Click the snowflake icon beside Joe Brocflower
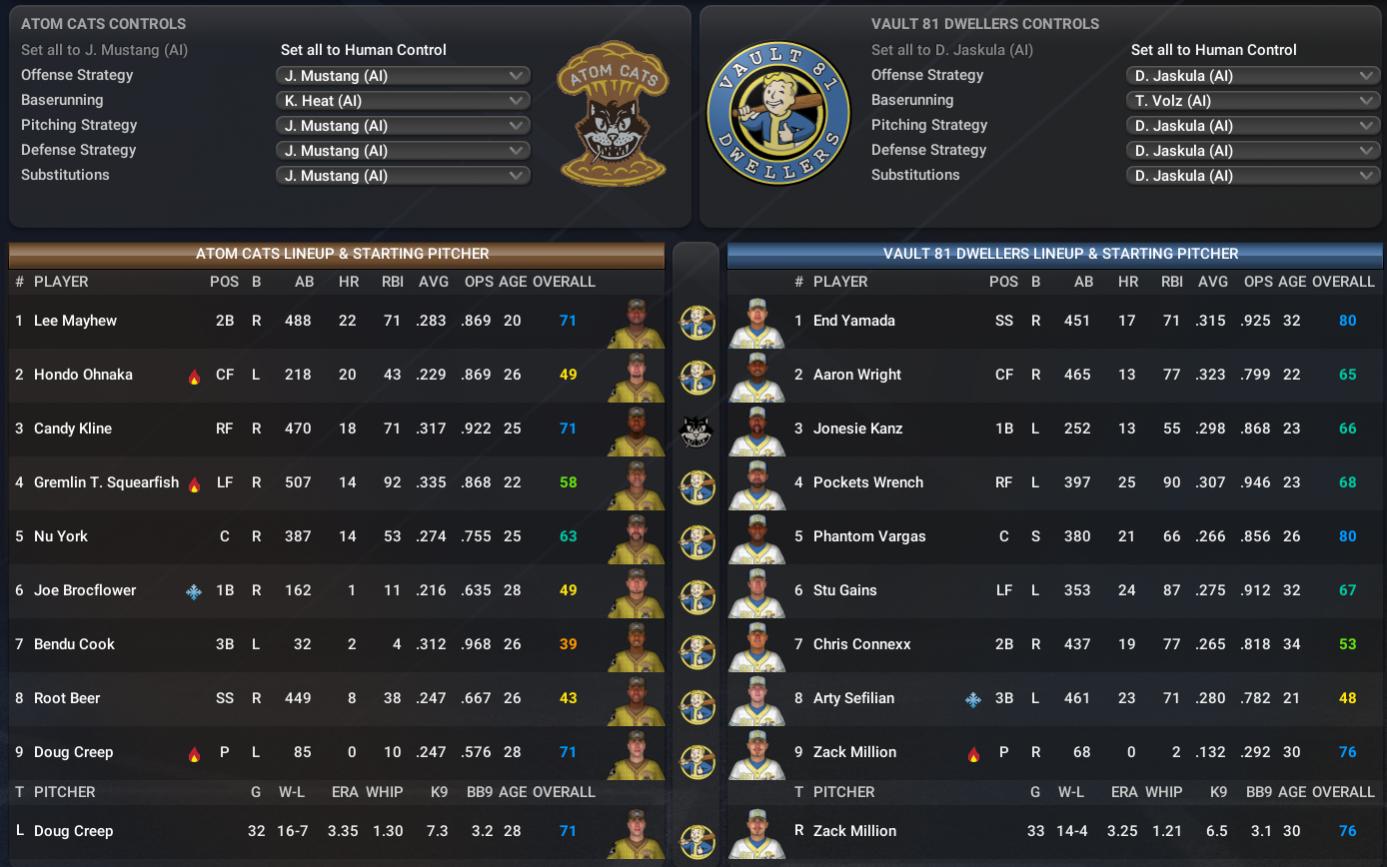Viewport: 1387px width, 867px height. pos(194,591)
